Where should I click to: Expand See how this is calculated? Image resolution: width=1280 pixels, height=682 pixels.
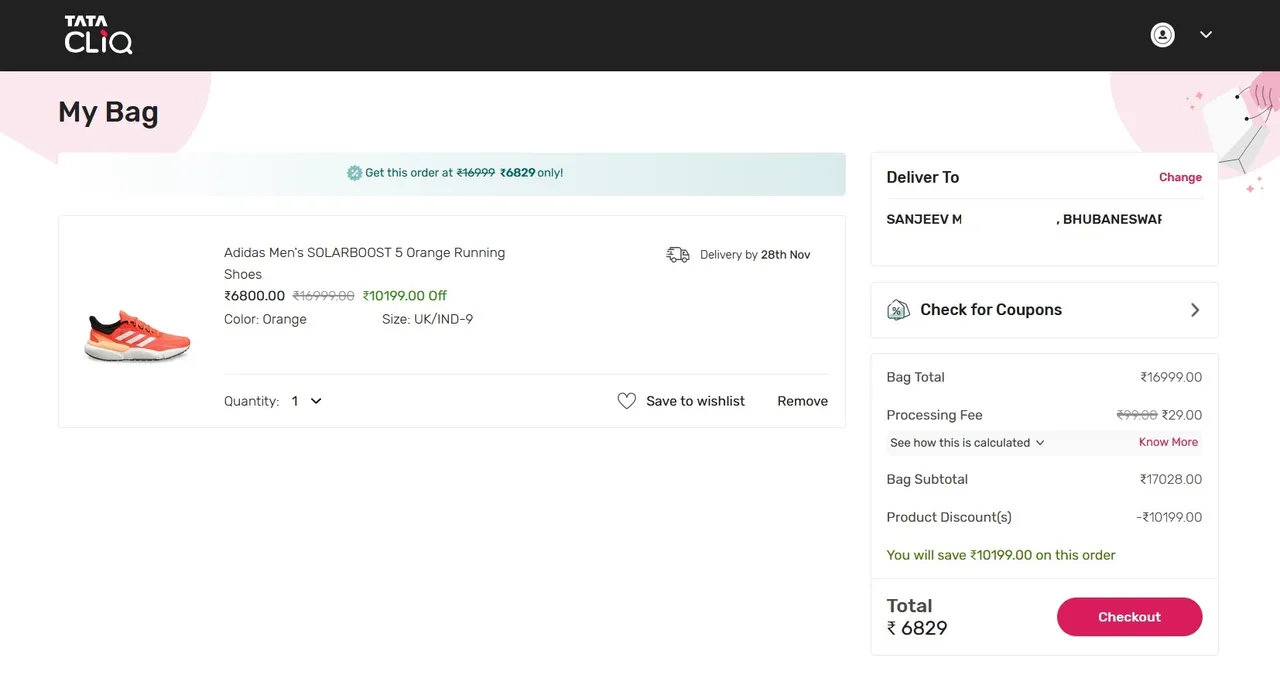click(x=967, y=443)
